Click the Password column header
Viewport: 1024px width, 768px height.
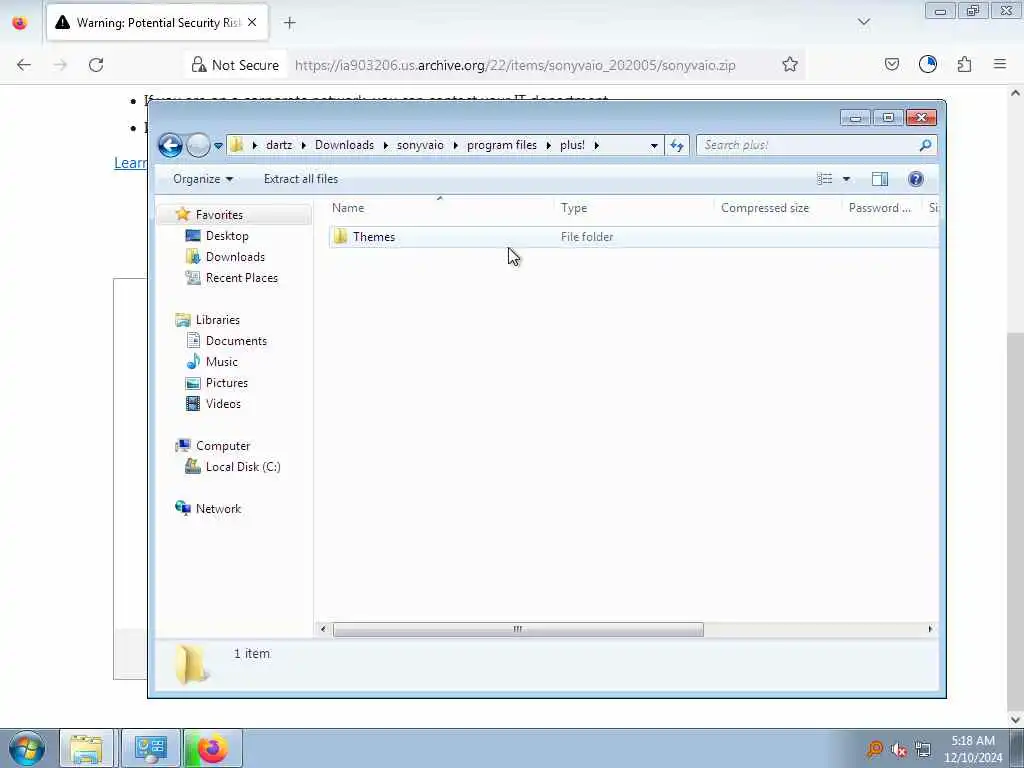[883, 208]
